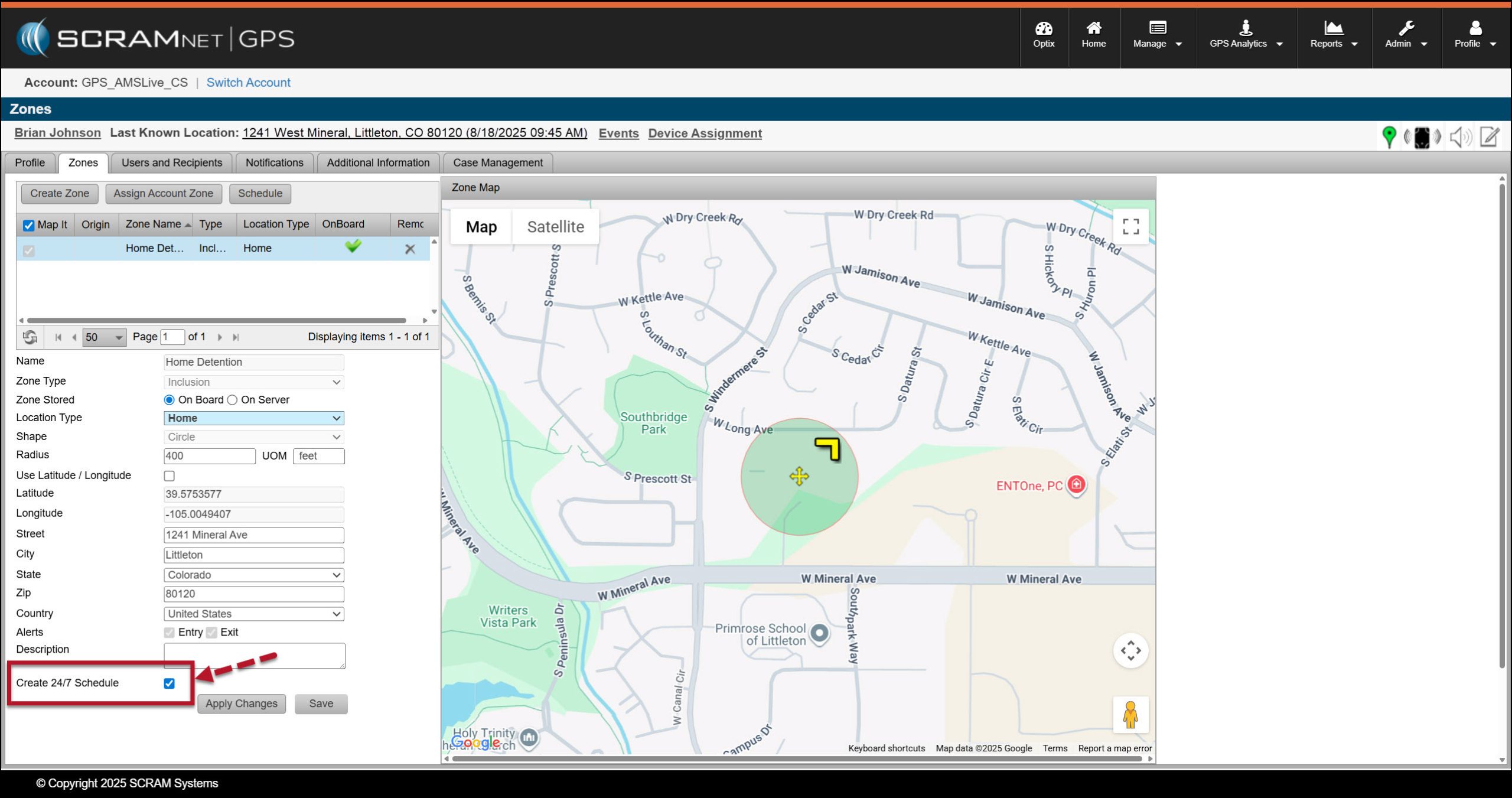Click the remove X on Home Detention row
The image size is (1512, 798).
pyautogui.click(x=410, y=249)
